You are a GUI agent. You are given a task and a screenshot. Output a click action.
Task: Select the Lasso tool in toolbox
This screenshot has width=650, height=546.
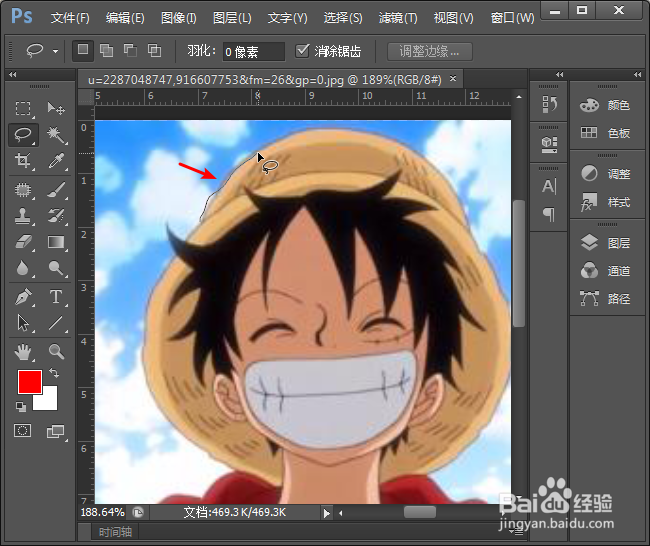coord(23,135)
